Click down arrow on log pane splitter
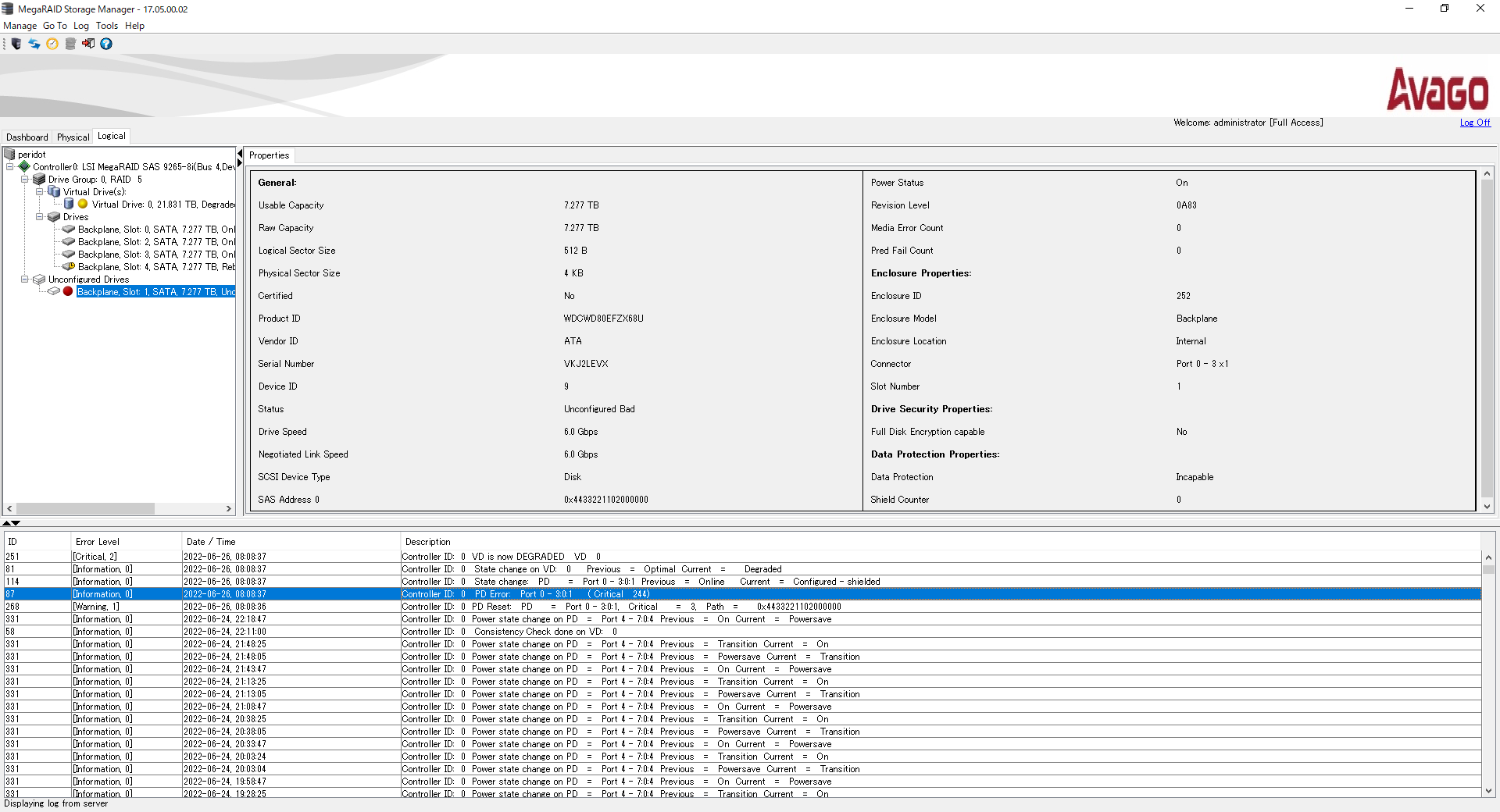 click(x=16, y=523)
